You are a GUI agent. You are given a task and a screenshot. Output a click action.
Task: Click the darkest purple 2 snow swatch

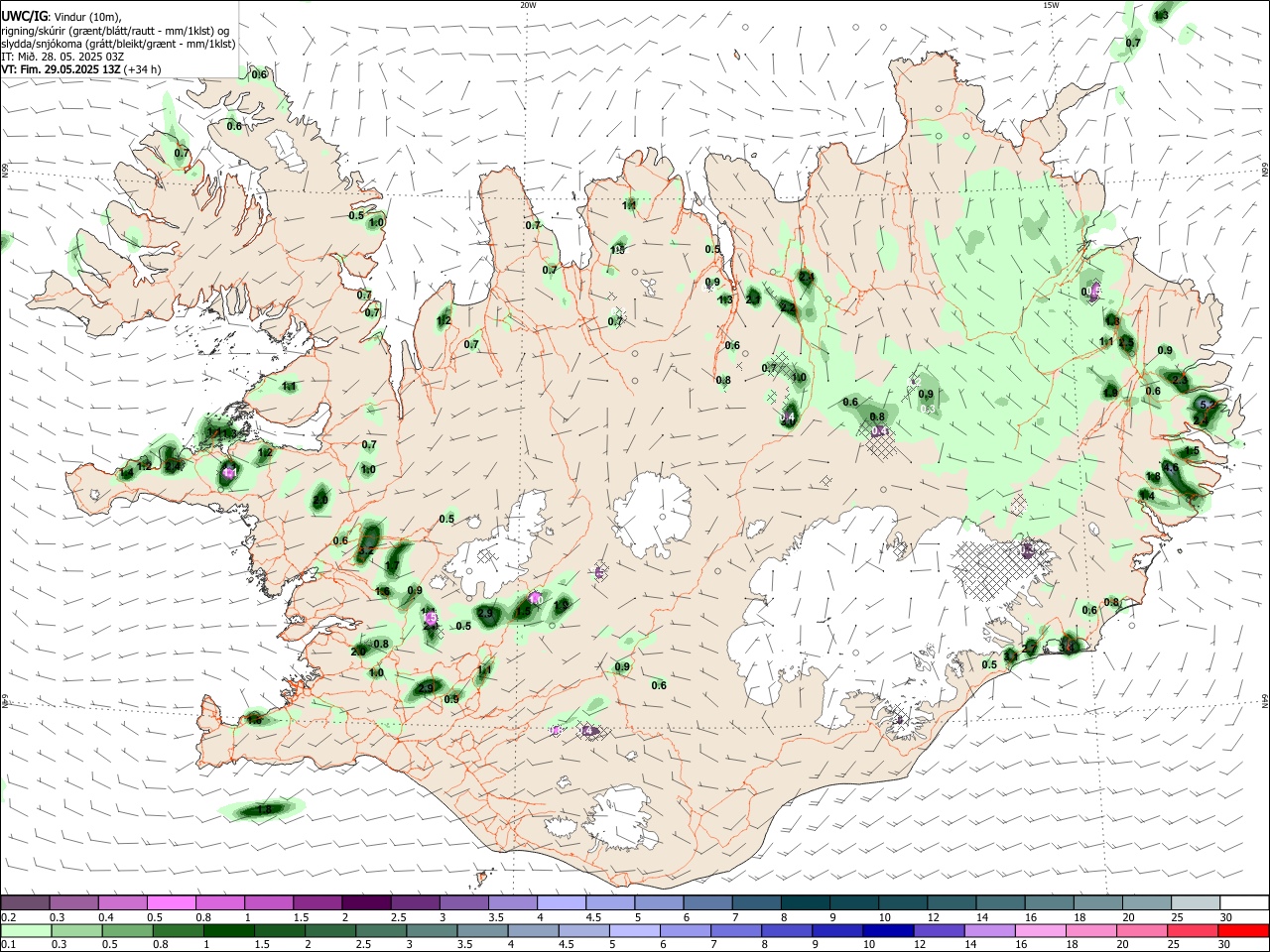point(365,902)
